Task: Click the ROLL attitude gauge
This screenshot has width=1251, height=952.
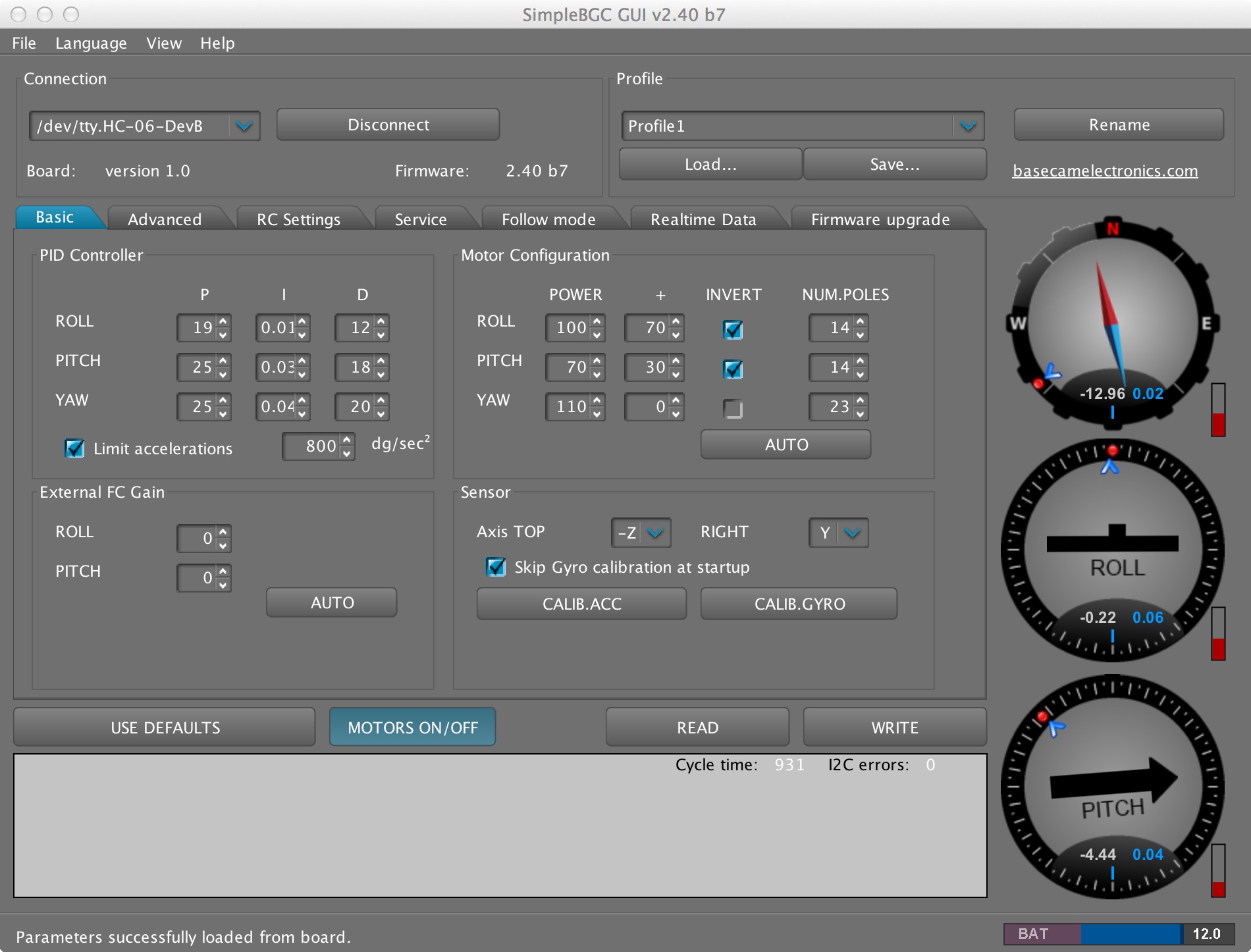Action: [x=1111, y=550]
